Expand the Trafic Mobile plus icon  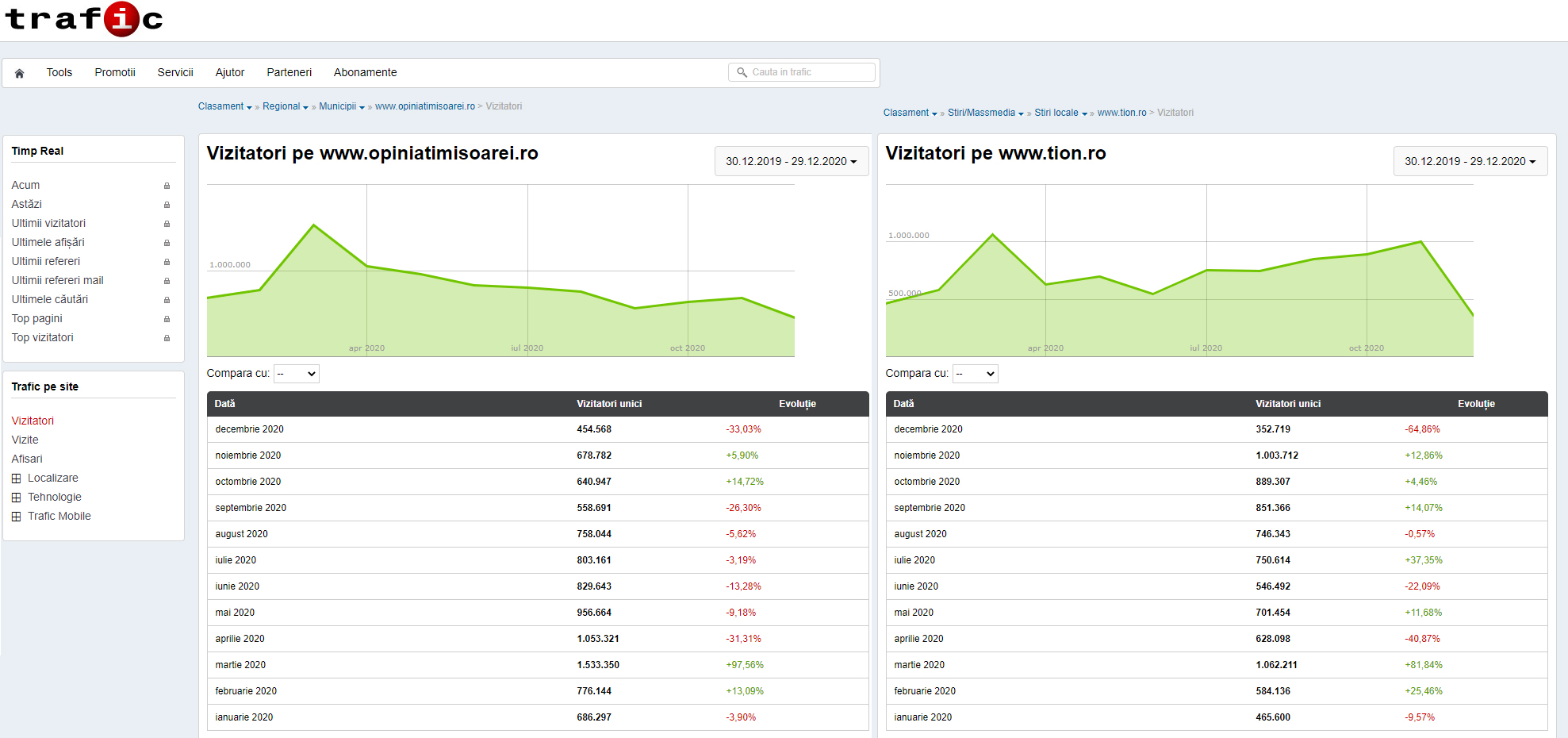click(16, 517)
